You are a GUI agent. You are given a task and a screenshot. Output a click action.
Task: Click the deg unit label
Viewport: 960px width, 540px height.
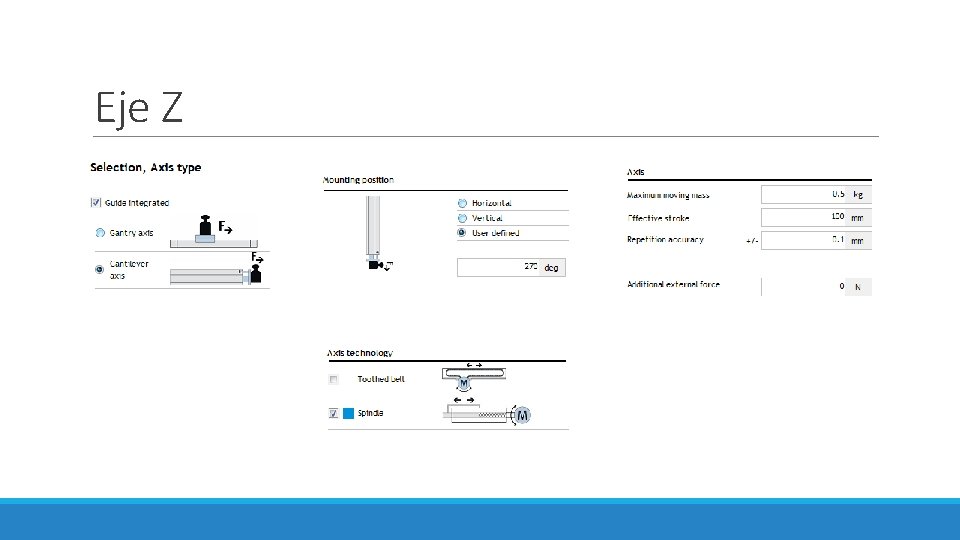(x=552, y=268)
